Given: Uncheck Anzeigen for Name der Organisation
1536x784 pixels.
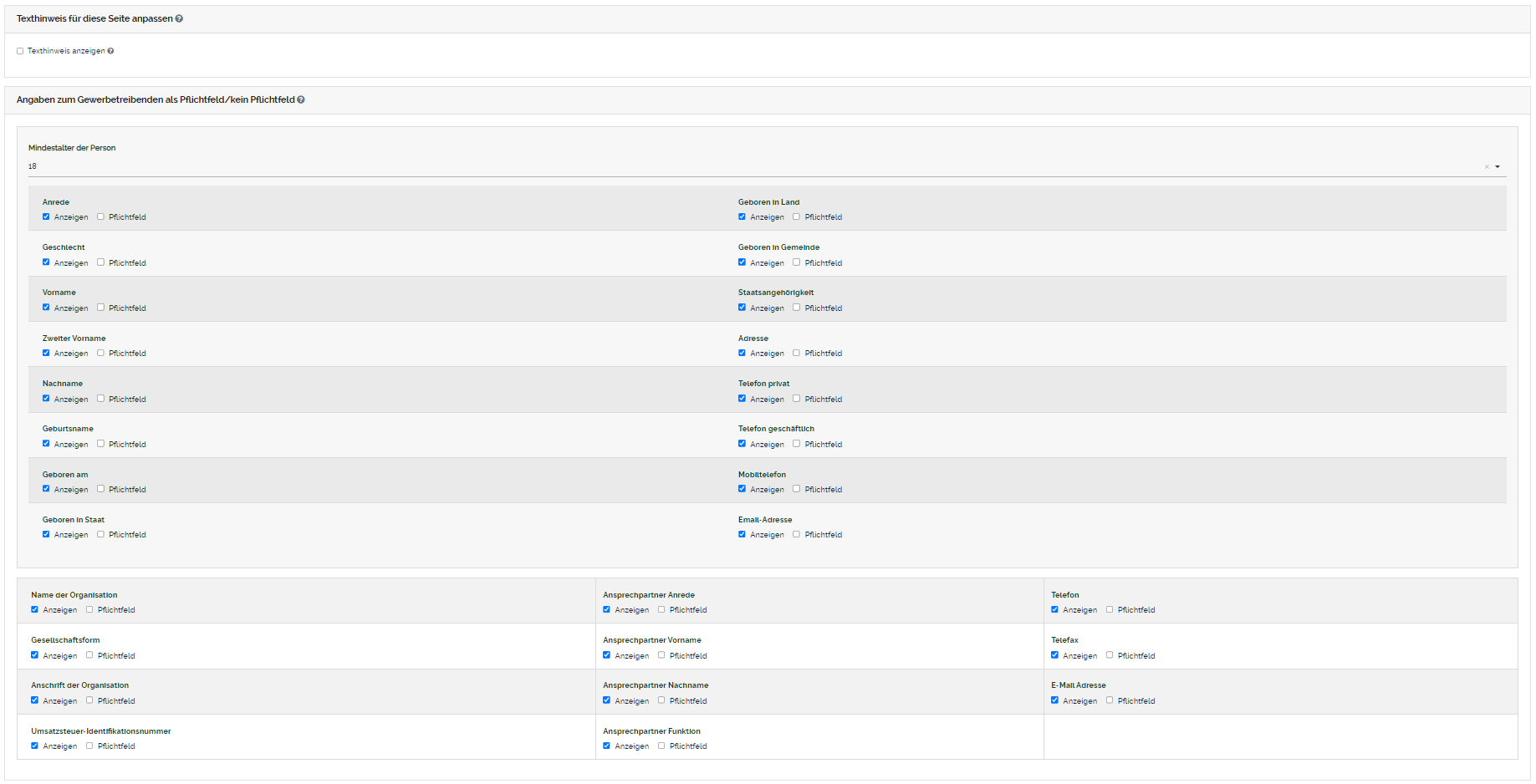Looking at the screenshot, I should pos(34,609).
